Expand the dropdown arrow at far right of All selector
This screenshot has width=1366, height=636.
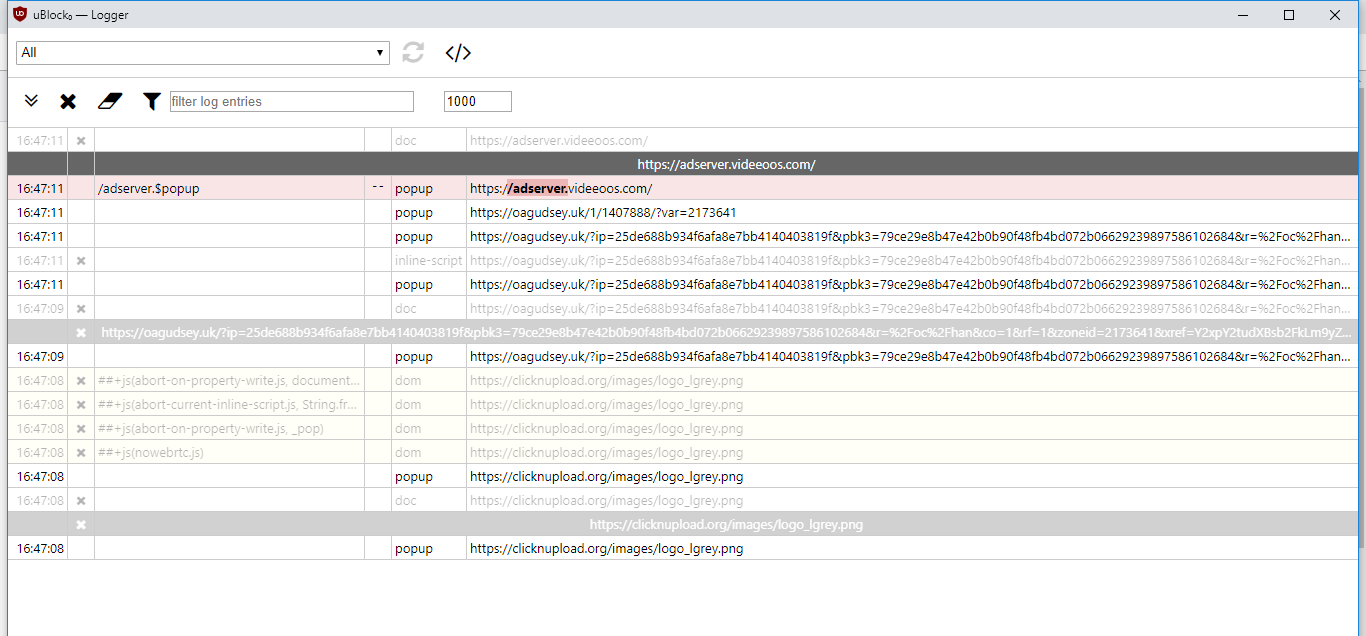click(x=379, y=52)
